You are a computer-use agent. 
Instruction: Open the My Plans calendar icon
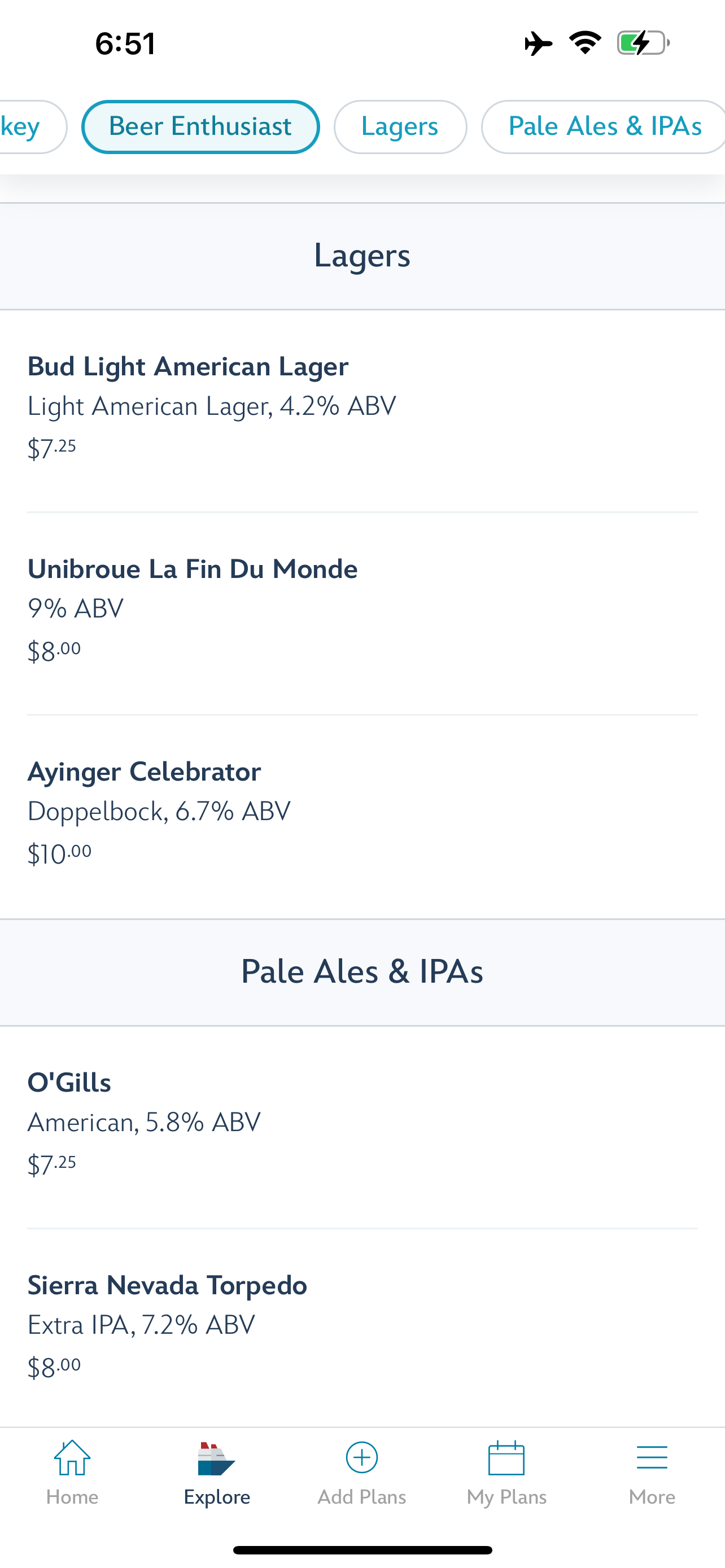(x=506, y=1458)
